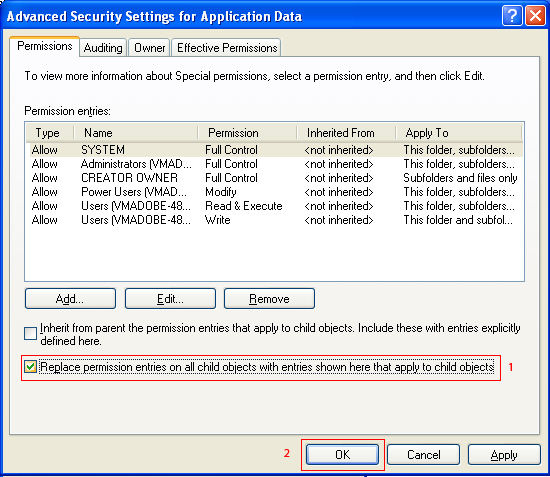Image resolution: width=550 pixels, height=477 pixels.
Task: Click the Help question mark icon
Action: (512, 16)
